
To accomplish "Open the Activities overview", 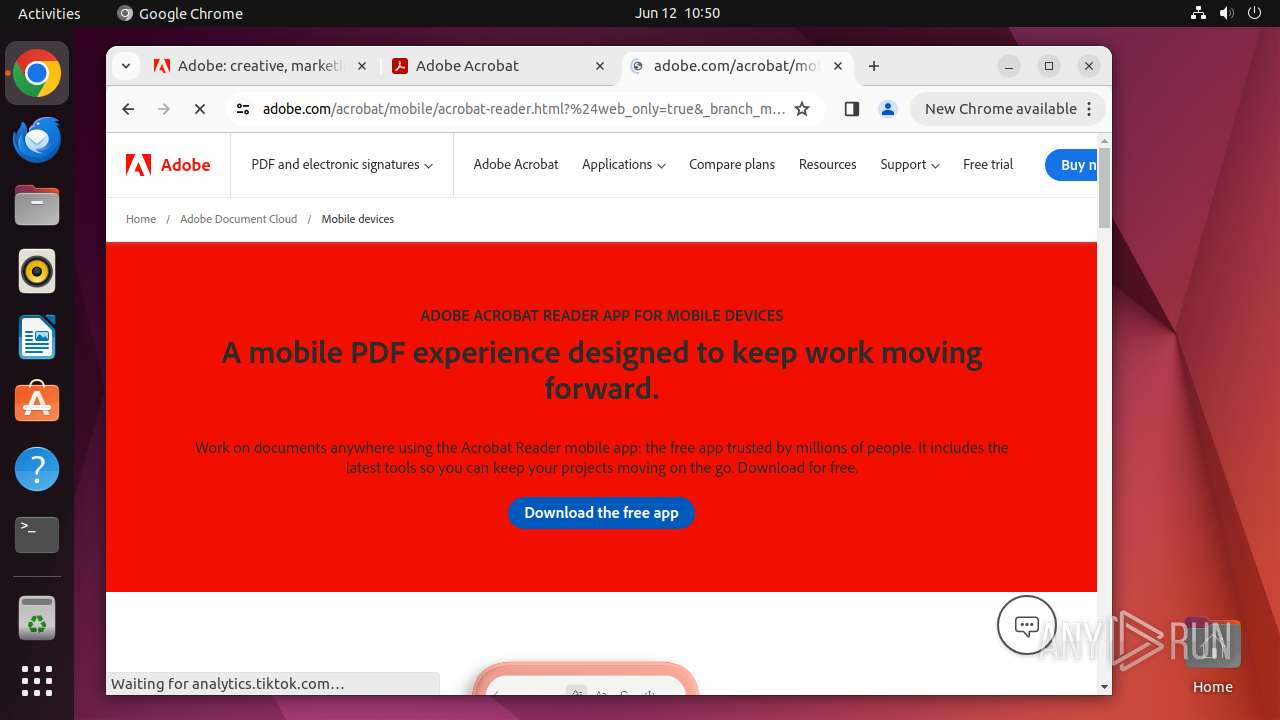I will [49, 13].
